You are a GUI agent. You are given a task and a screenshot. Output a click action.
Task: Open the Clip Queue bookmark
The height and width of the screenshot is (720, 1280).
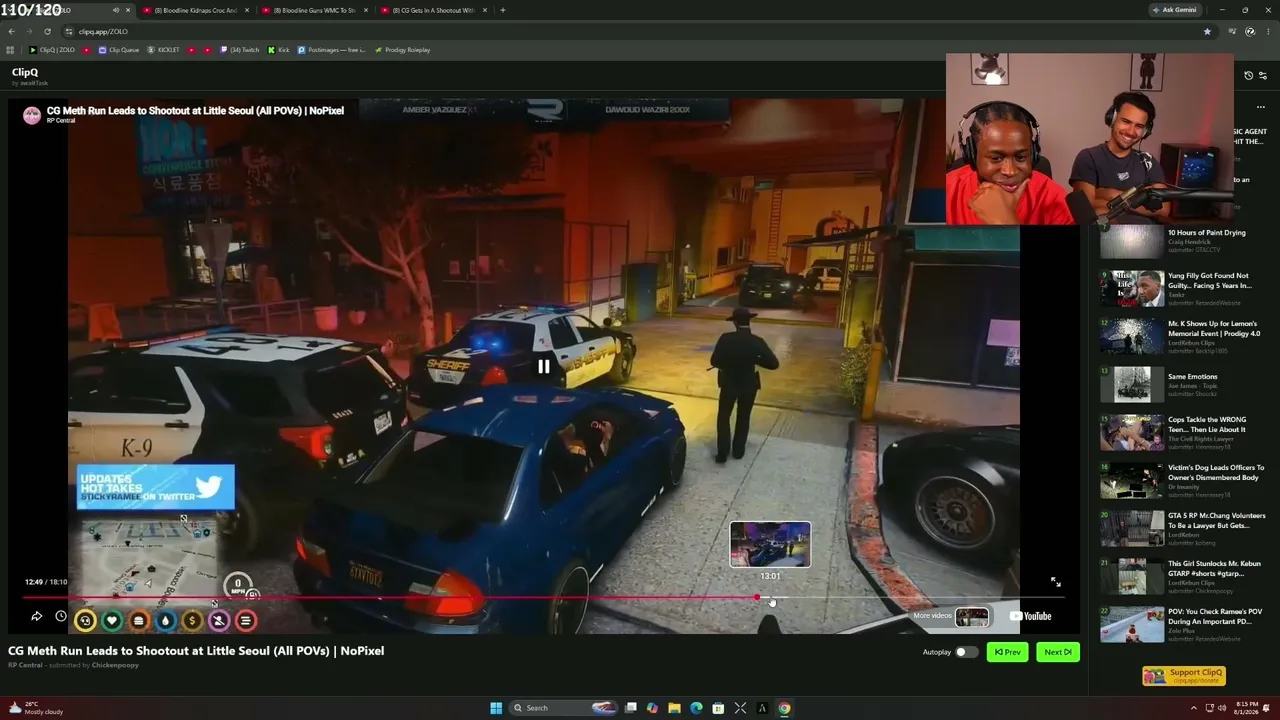[x=119, y=50]
